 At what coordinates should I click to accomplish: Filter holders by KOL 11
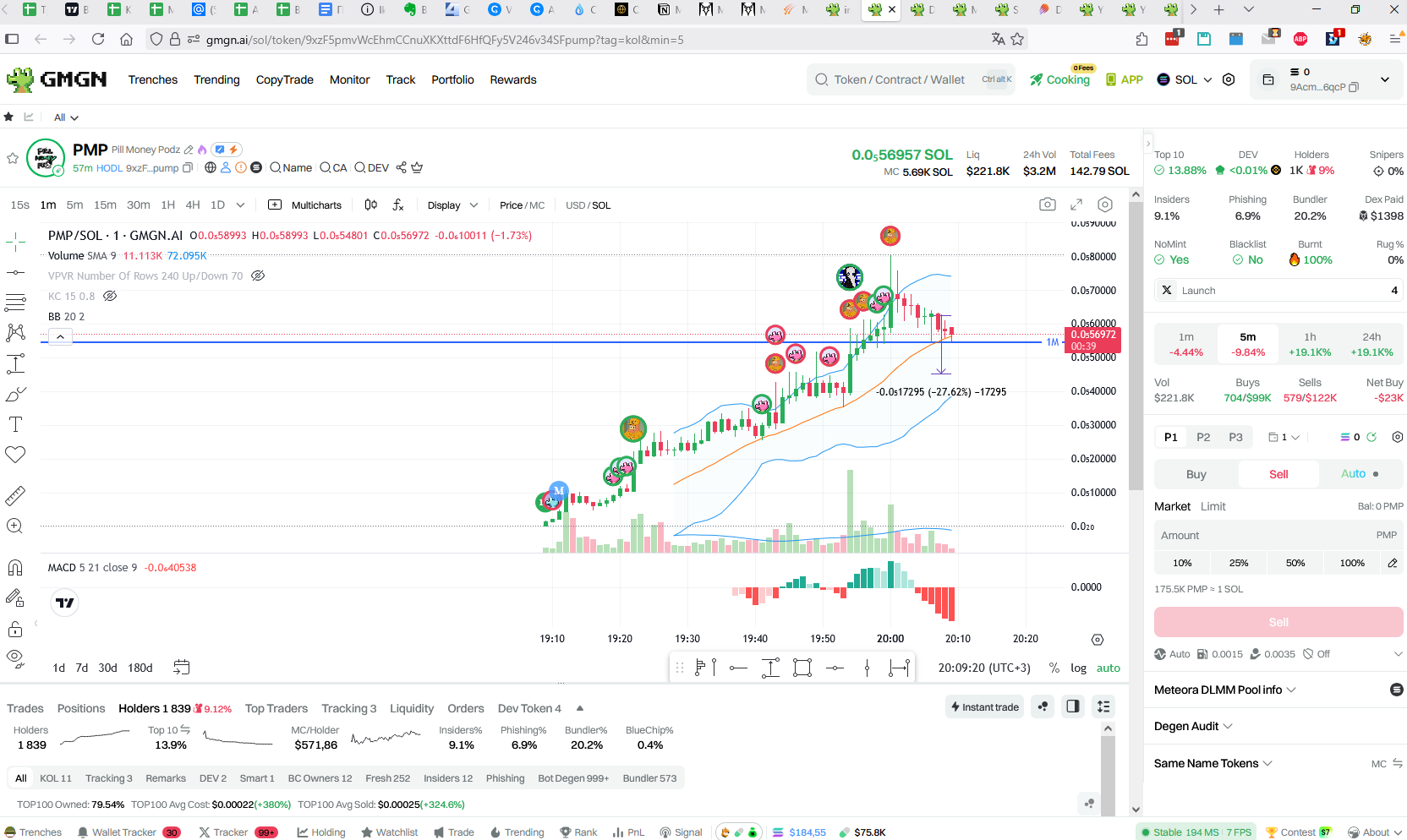56,778
